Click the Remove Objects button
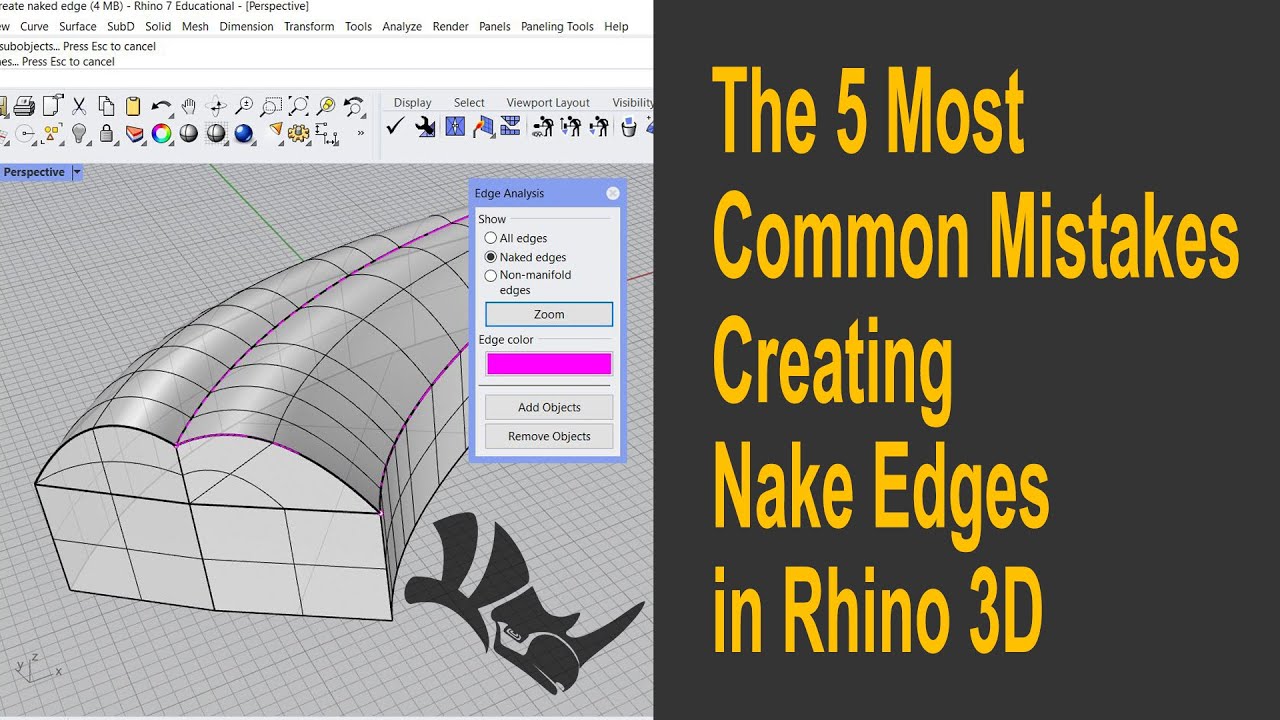This screenshot has height=720, width=1280. [x=549, y=436]
